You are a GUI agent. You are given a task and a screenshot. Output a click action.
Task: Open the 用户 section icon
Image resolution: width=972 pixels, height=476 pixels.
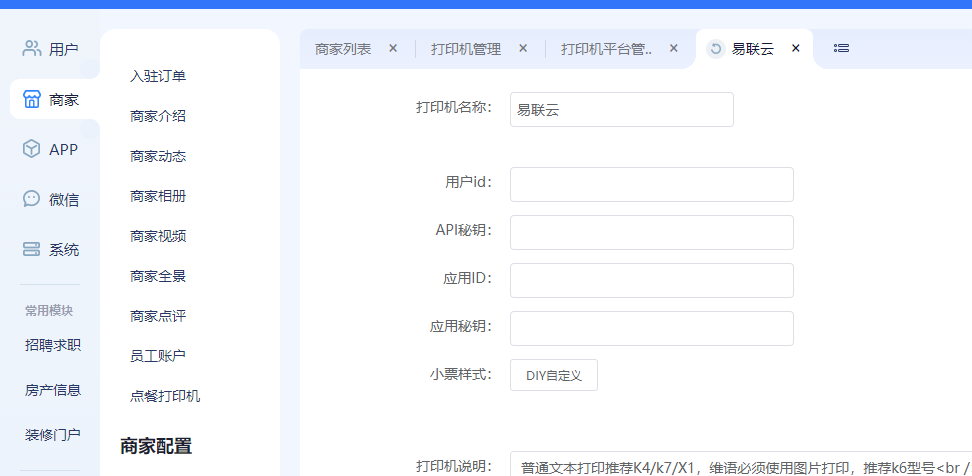(x=32, y=48)
